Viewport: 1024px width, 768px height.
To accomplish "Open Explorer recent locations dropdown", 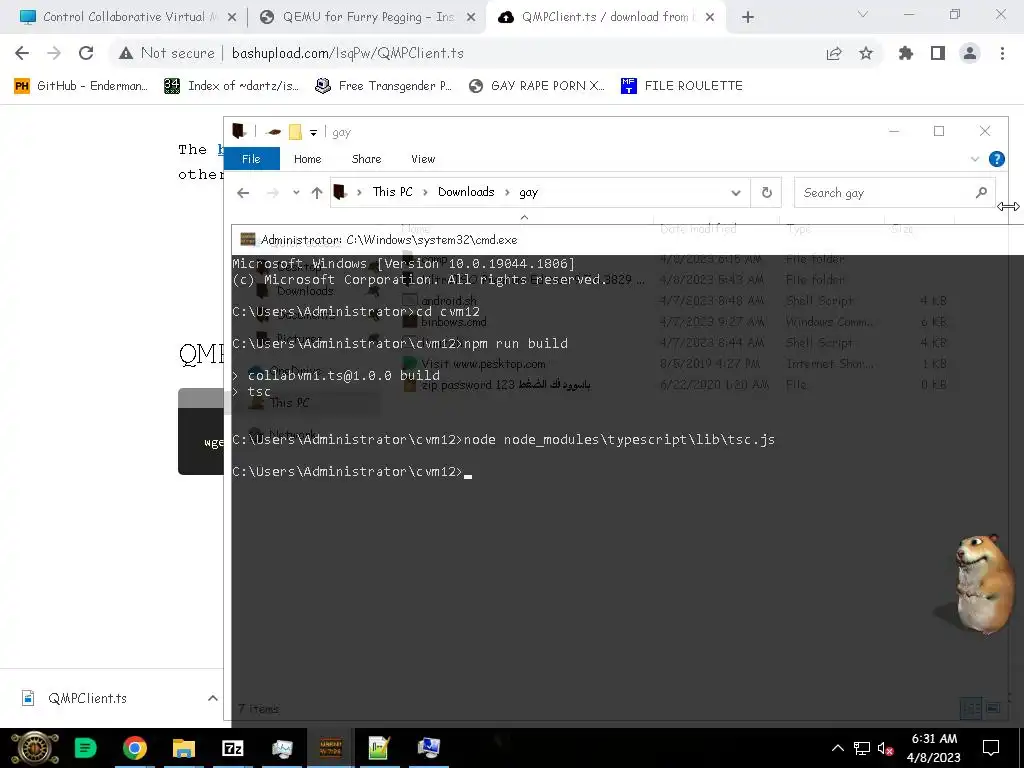I will click(296, 193).
